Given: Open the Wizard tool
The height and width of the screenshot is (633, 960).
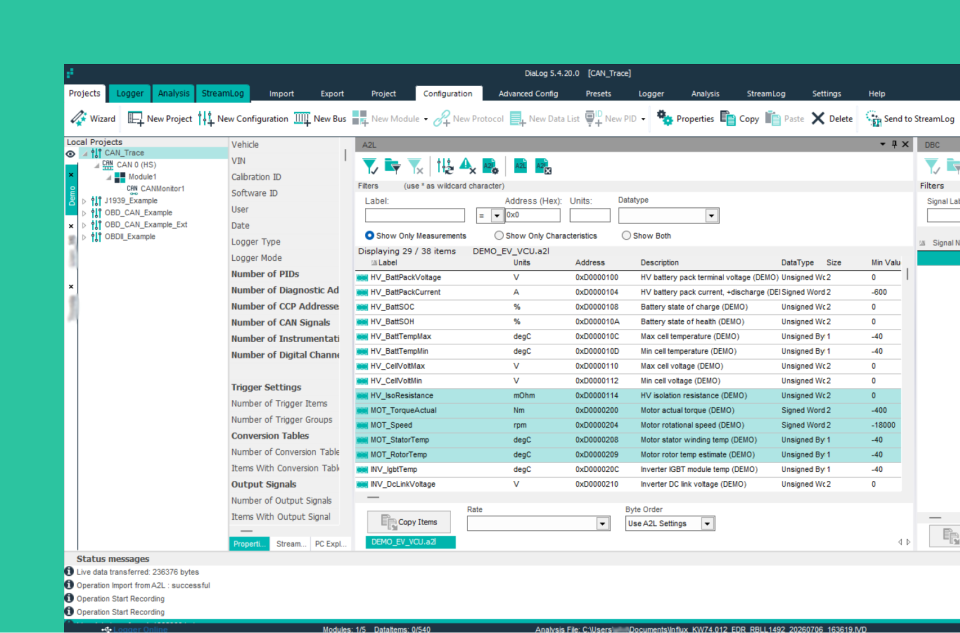Looking at the screenshot, I should pyautogui.click(x=93, y=119).
